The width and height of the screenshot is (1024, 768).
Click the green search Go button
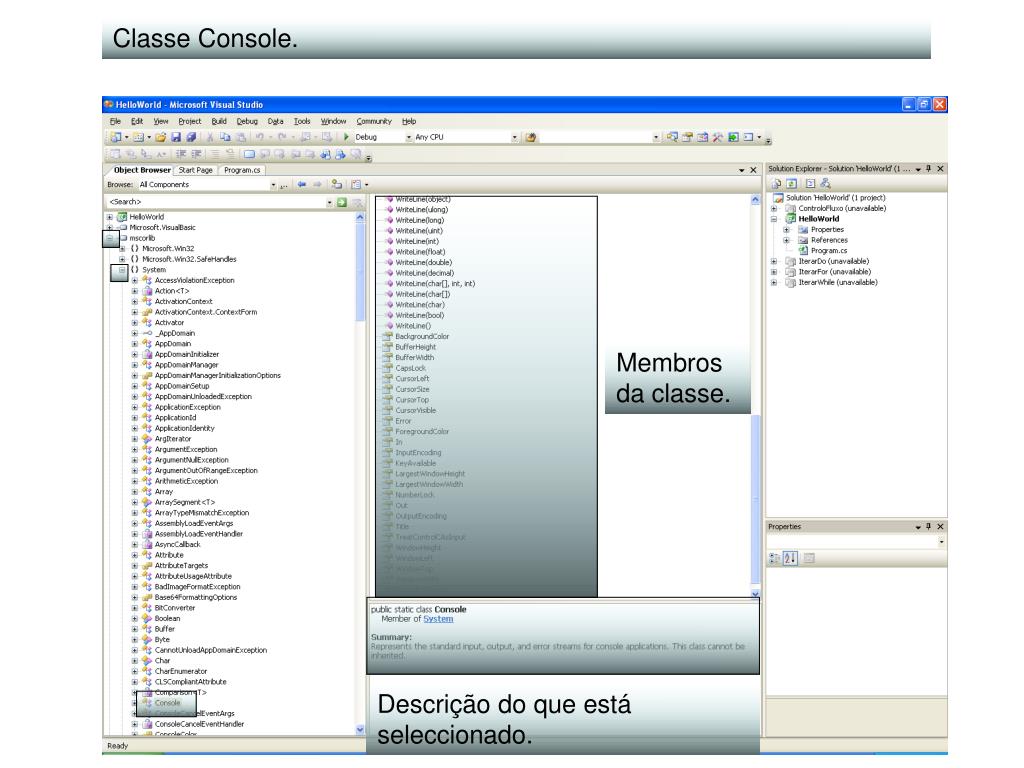(342, 202)
